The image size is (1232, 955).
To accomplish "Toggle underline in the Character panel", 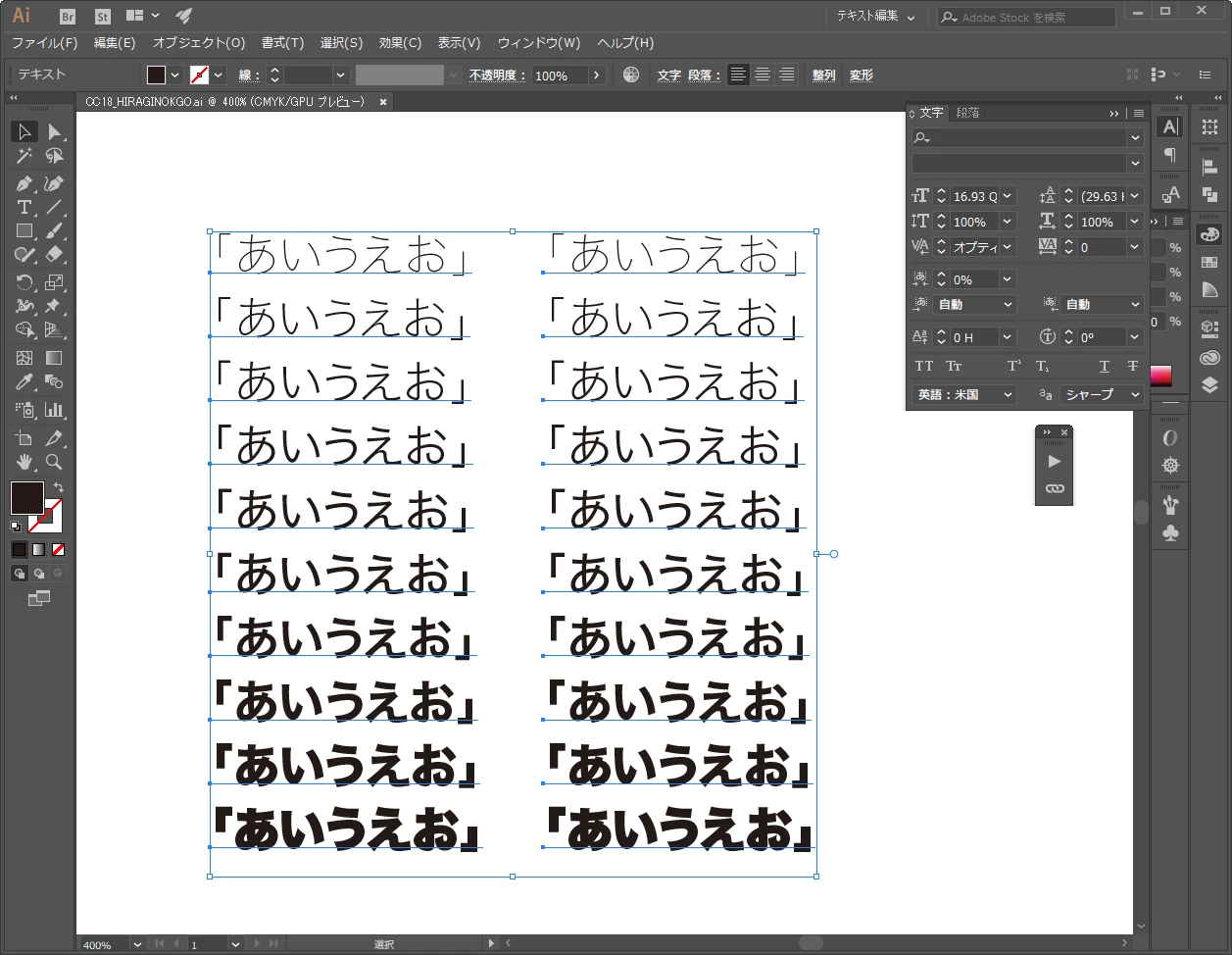I will point(1105,366).
